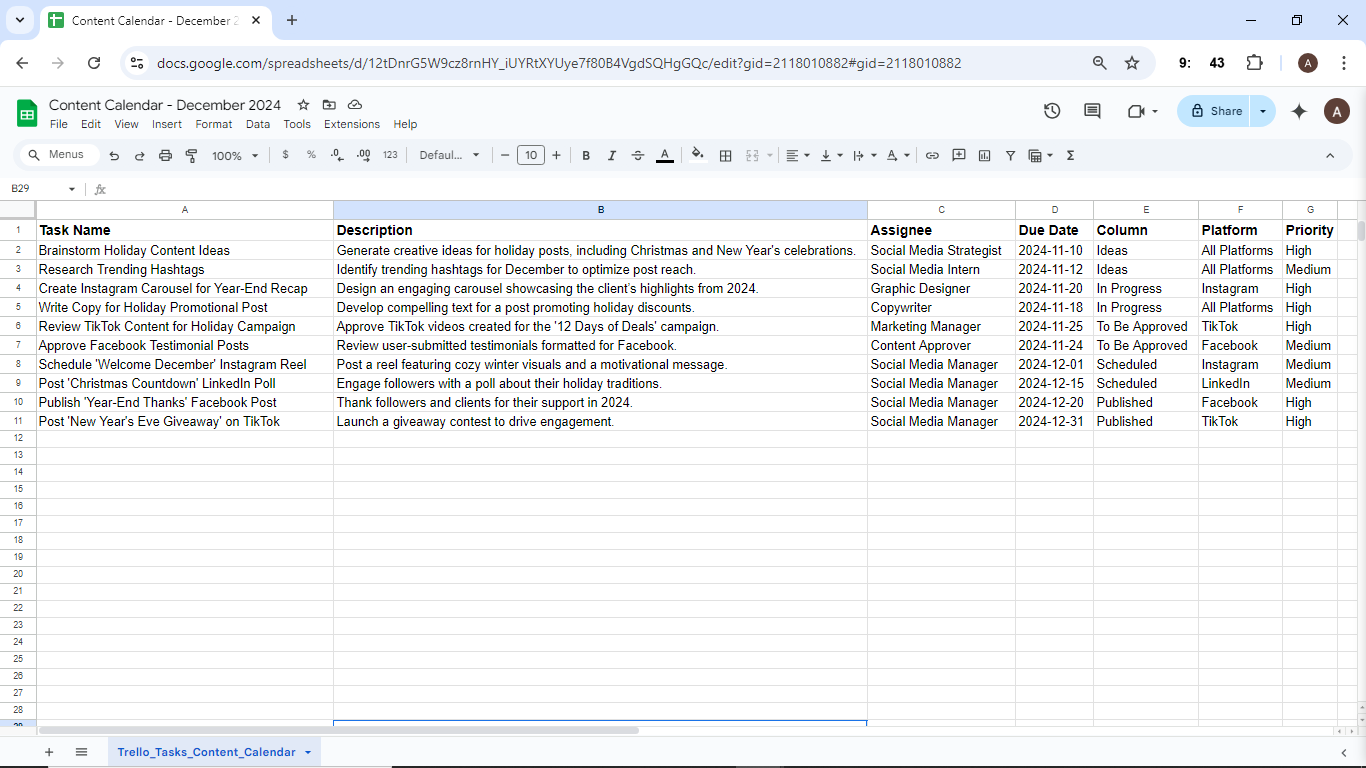
Task: Open Trello_Tasks_Content_Calendar tab dropdown arrow
Action: click(308, 752)
